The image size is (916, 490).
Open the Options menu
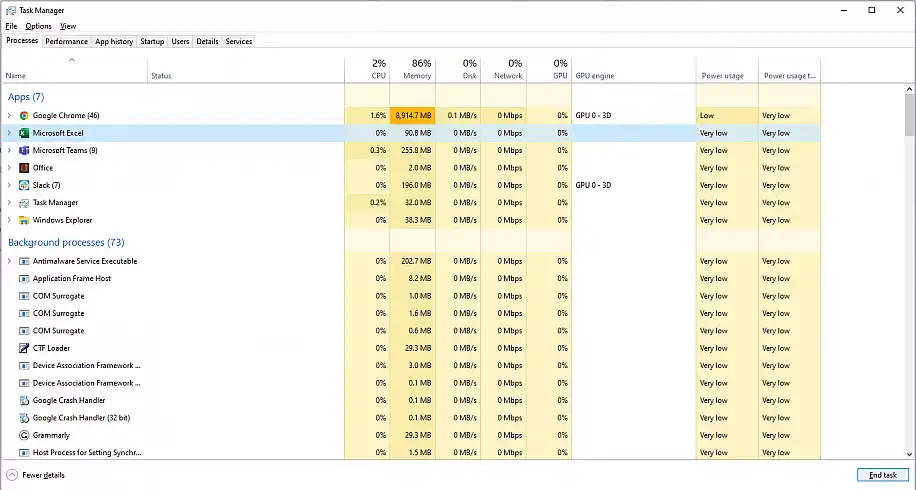pos(39,26)
